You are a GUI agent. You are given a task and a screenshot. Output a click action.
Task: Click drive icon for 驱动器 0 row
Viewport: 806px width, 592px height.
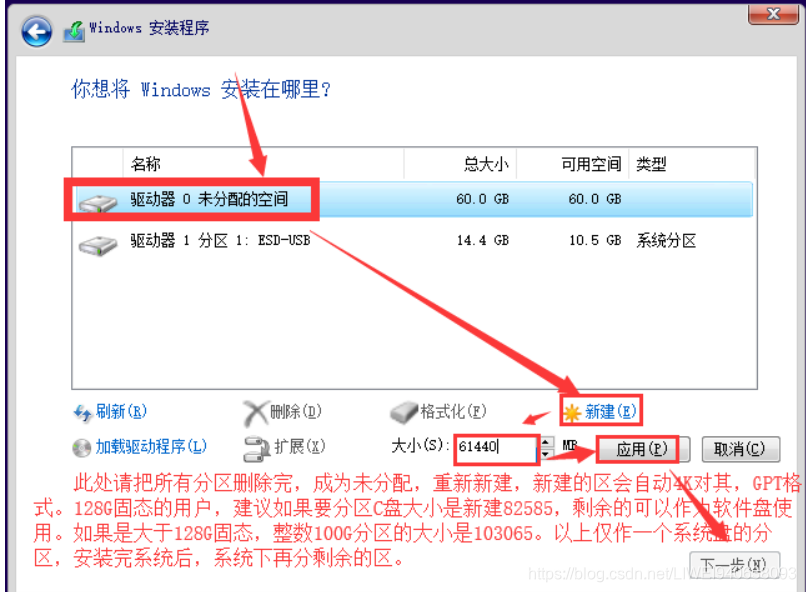coord(98,202)
